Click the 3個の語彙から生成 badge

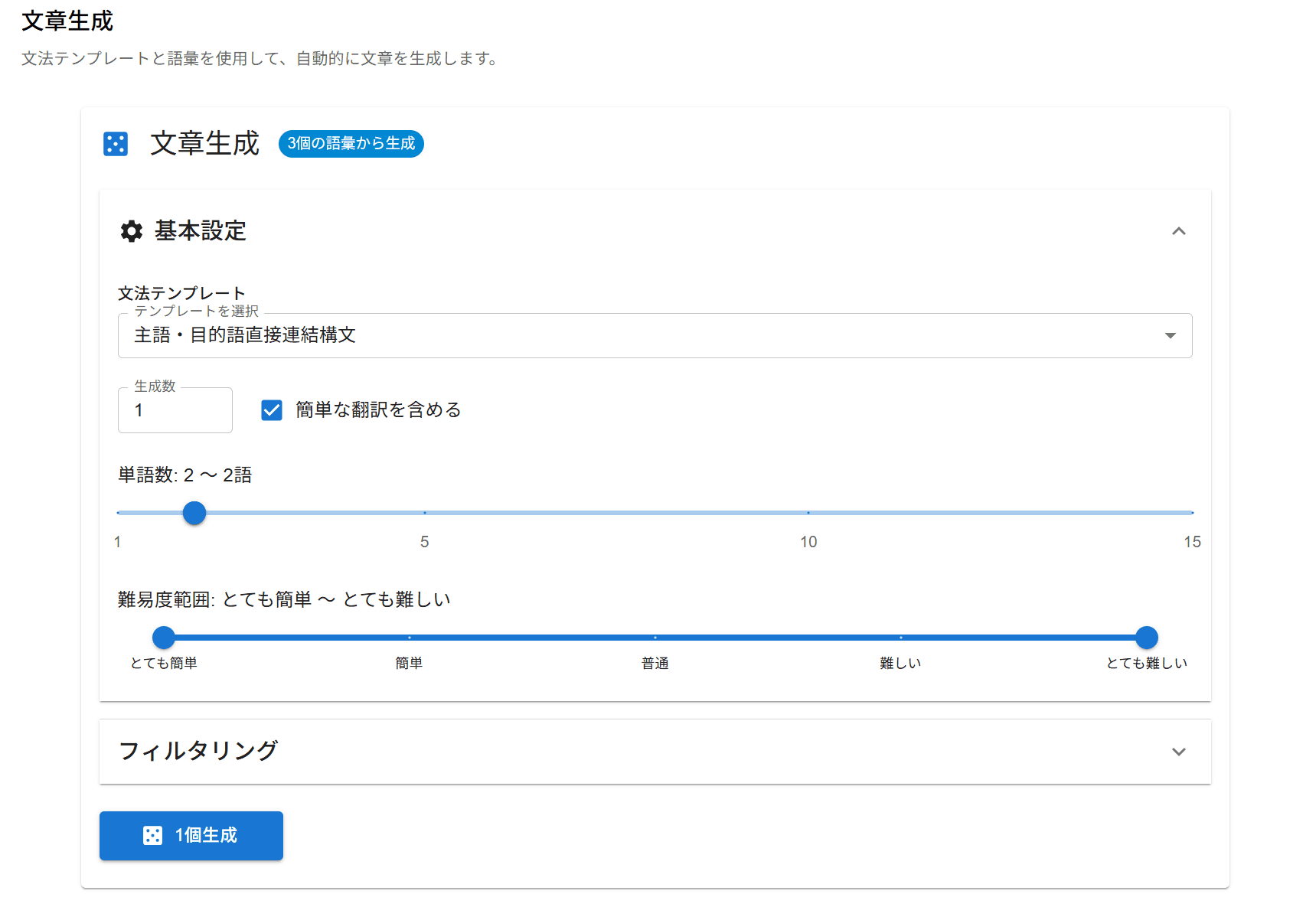click(351, 144)
